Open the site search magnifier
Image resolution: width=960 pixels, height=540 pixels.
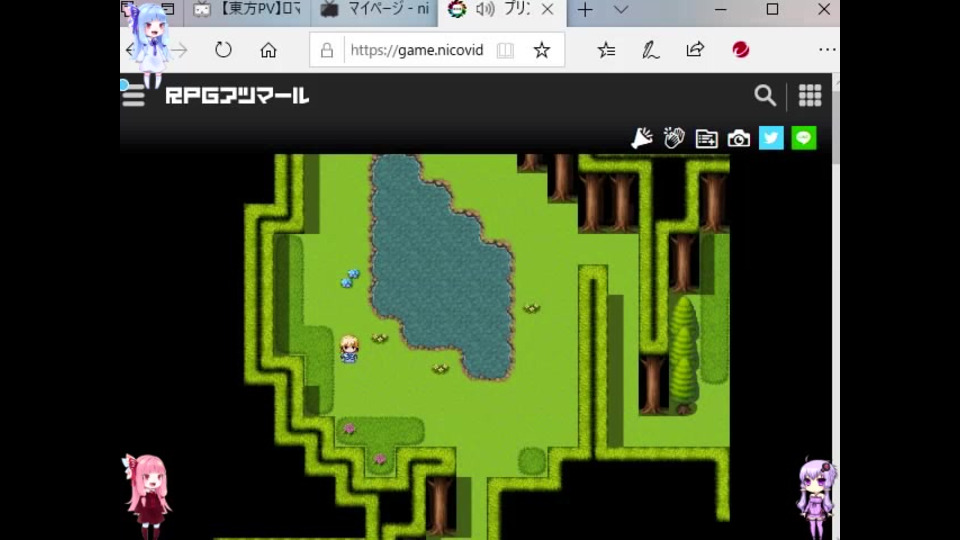click(x=765, y=96)
